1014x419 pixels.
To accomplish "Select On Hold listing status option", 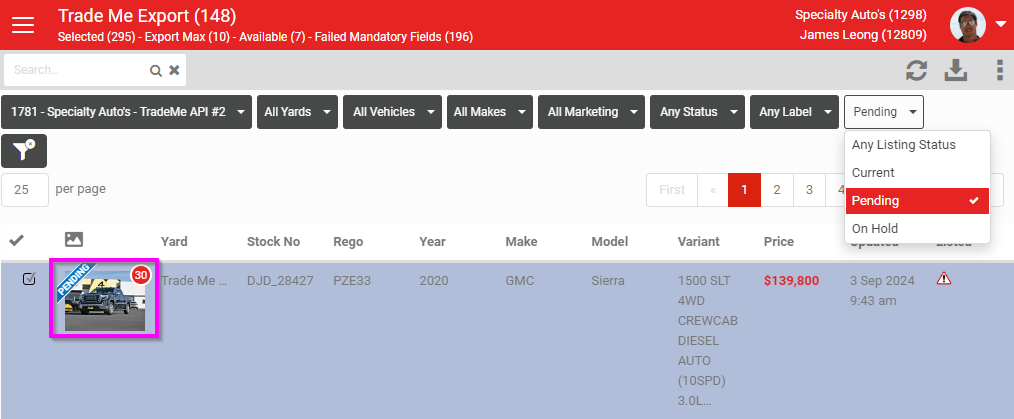I will (x=917, y=229).
